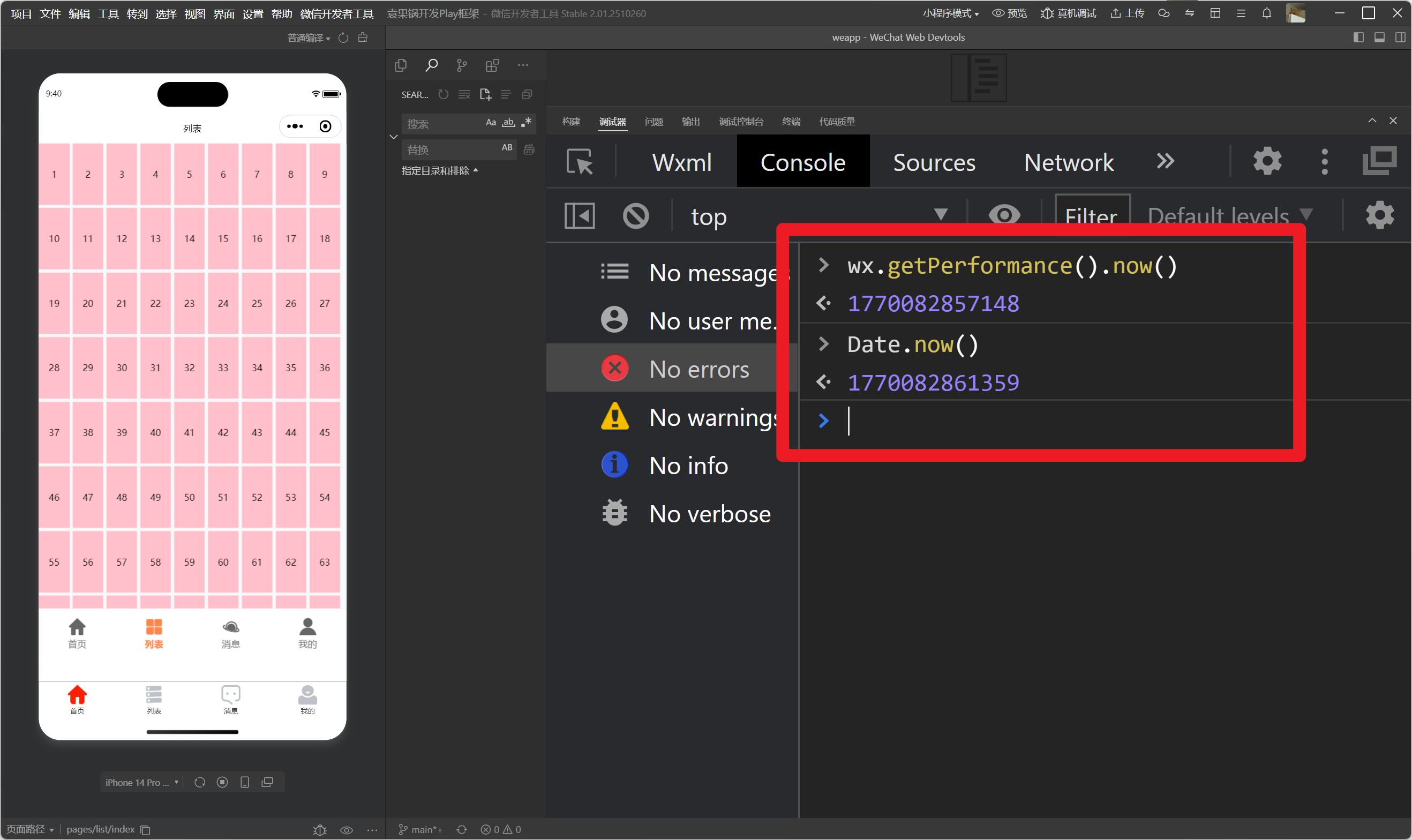
Task: Click the refresh search results icon
Action: [x=443, y=94]
